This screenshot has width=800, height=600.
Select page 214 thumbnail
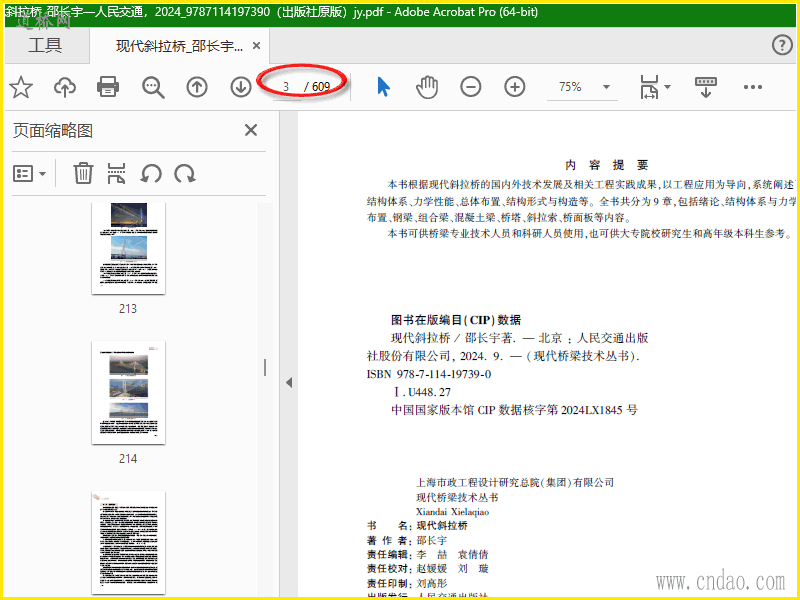[x=128, y=391]
